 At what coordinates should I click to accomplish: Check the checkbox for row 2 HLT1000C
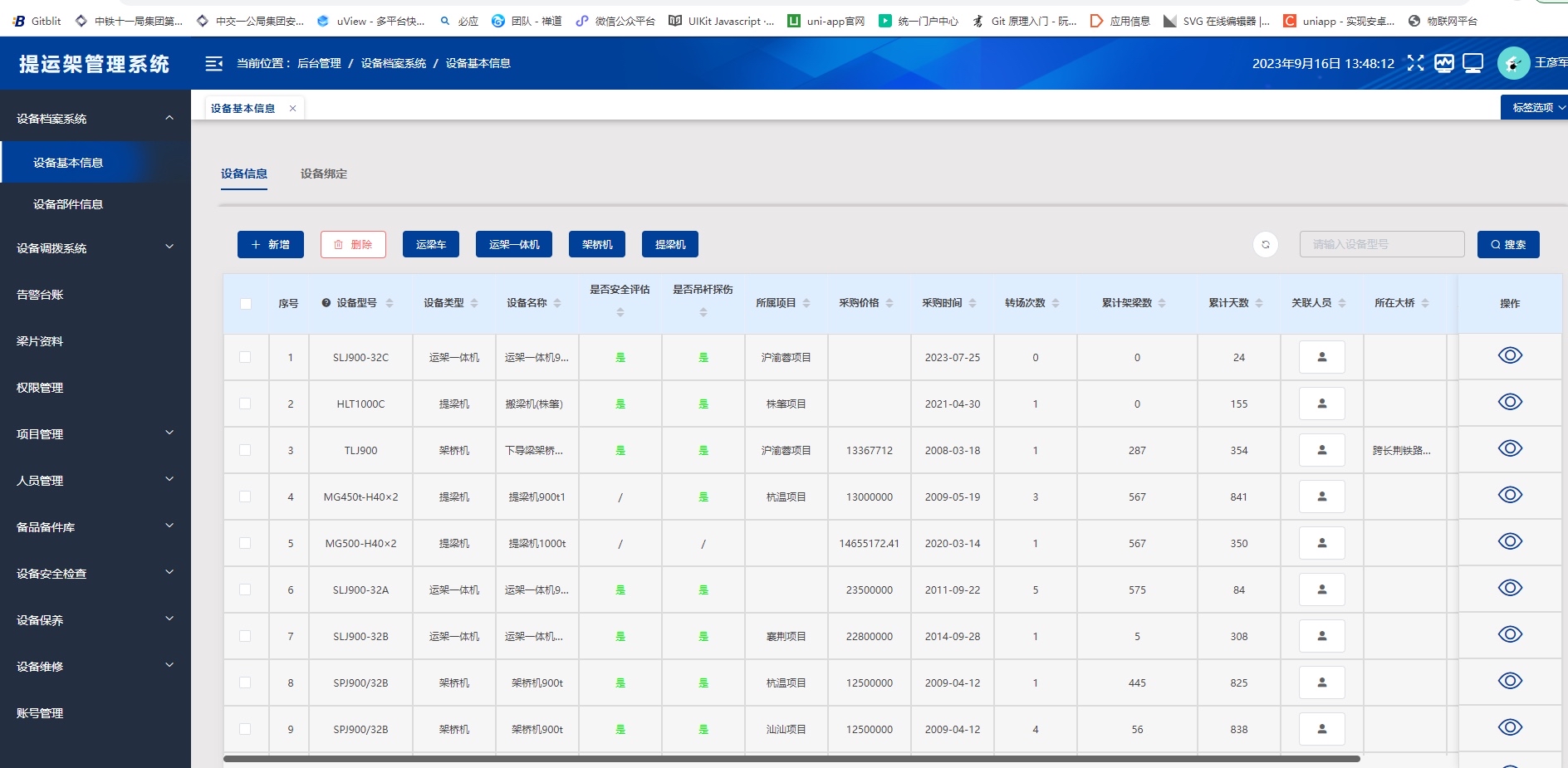click(245, 404)
